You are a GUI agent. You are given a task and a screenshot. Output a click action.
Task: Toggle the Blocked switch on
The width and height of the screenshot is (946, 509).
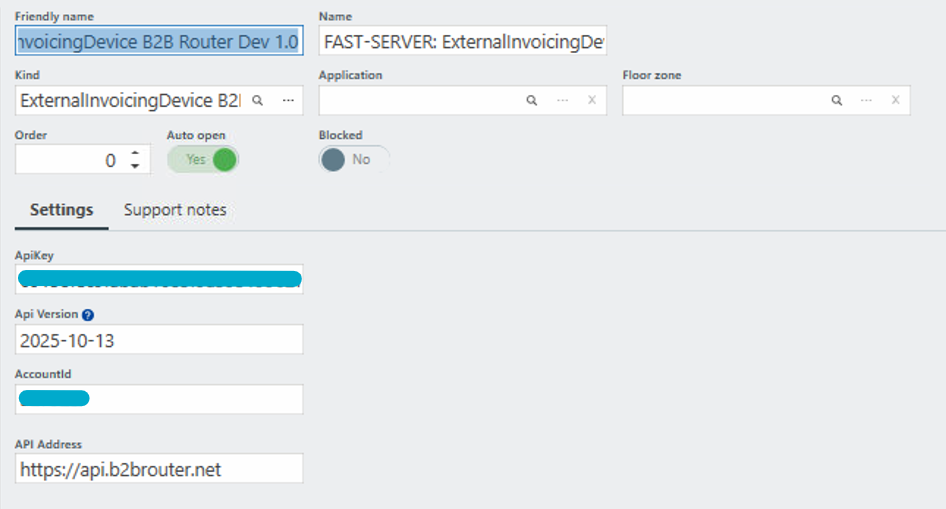pyautogui.click(x=354, y=160)
